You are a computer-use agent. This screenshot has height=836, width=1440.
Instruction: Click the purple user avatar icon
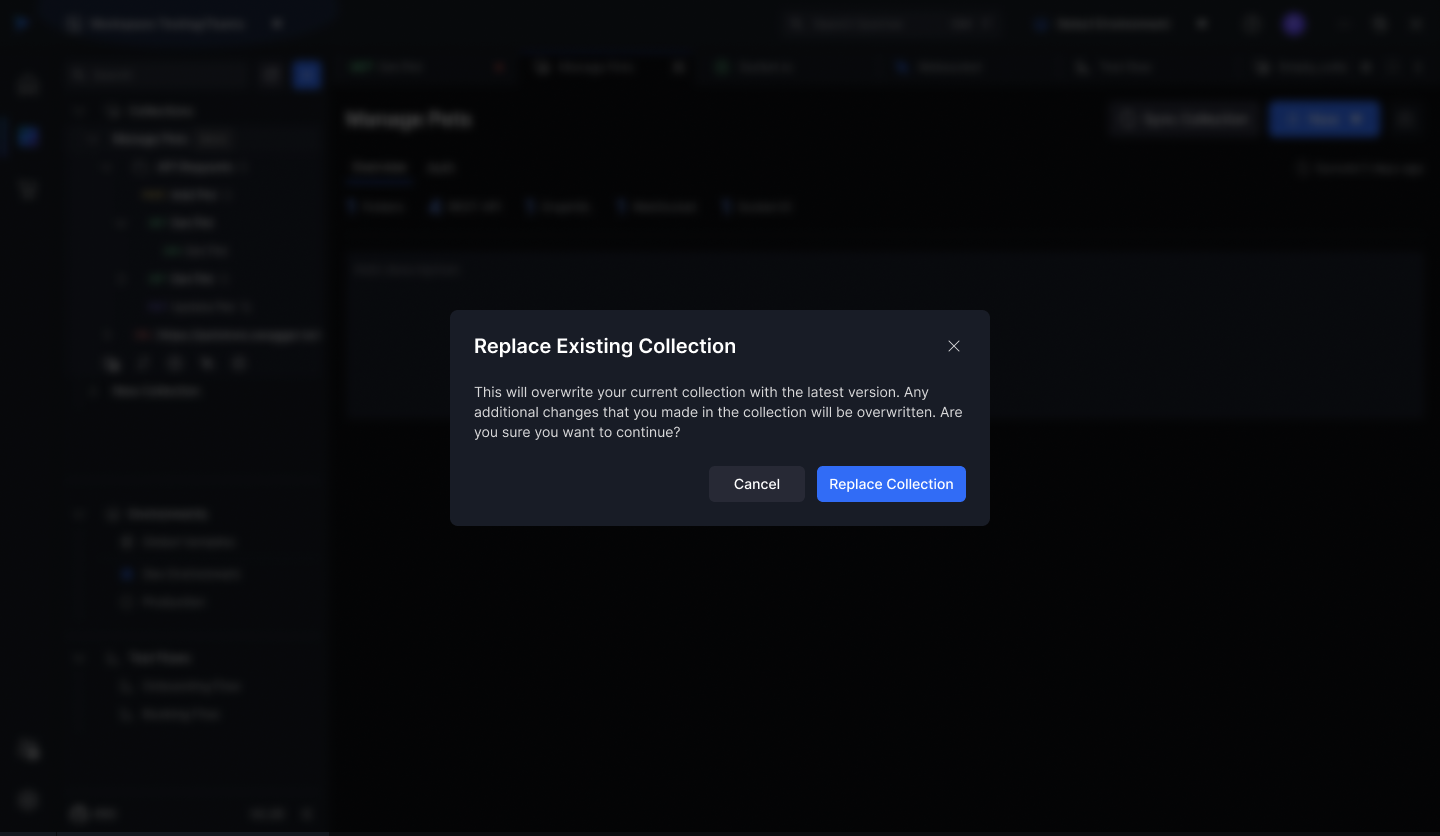coord(1294,24)
